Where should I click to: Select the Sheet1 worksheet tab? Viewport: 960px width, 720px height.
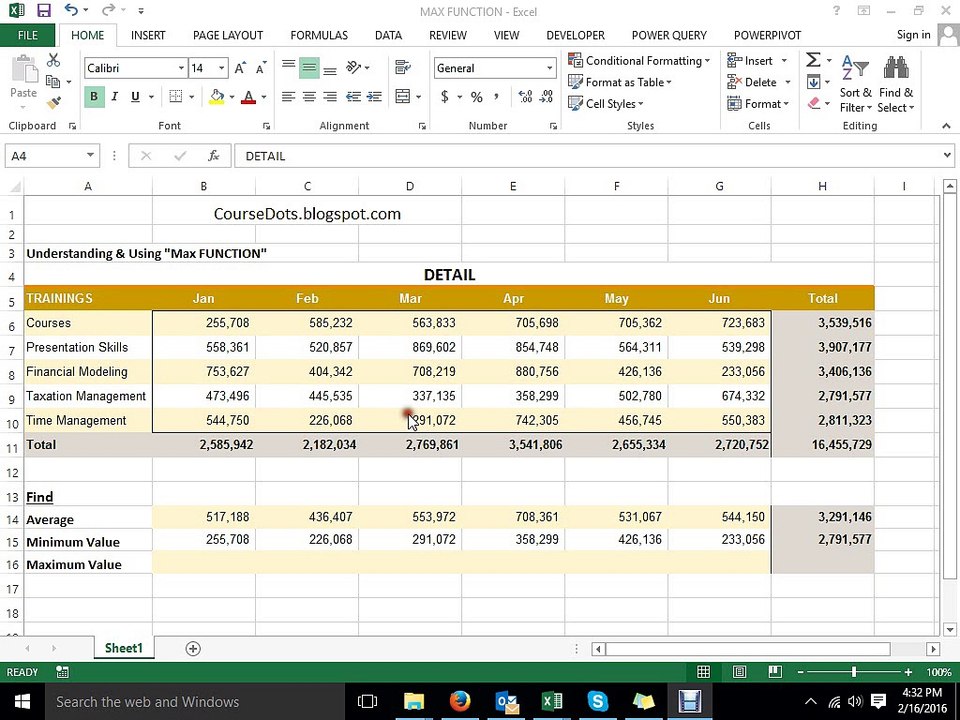(x=124, y=648)
